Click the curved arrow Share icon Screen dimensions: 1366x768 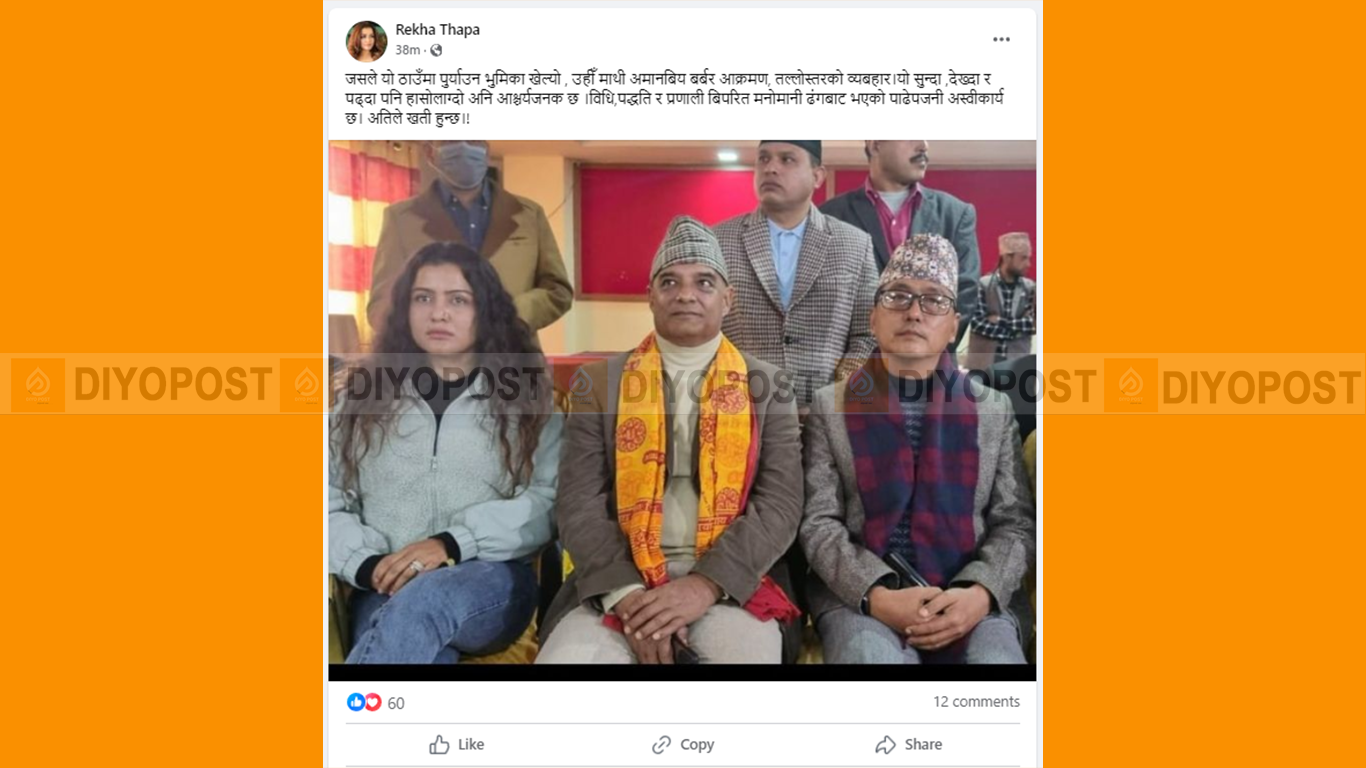[x=885, y=744]
